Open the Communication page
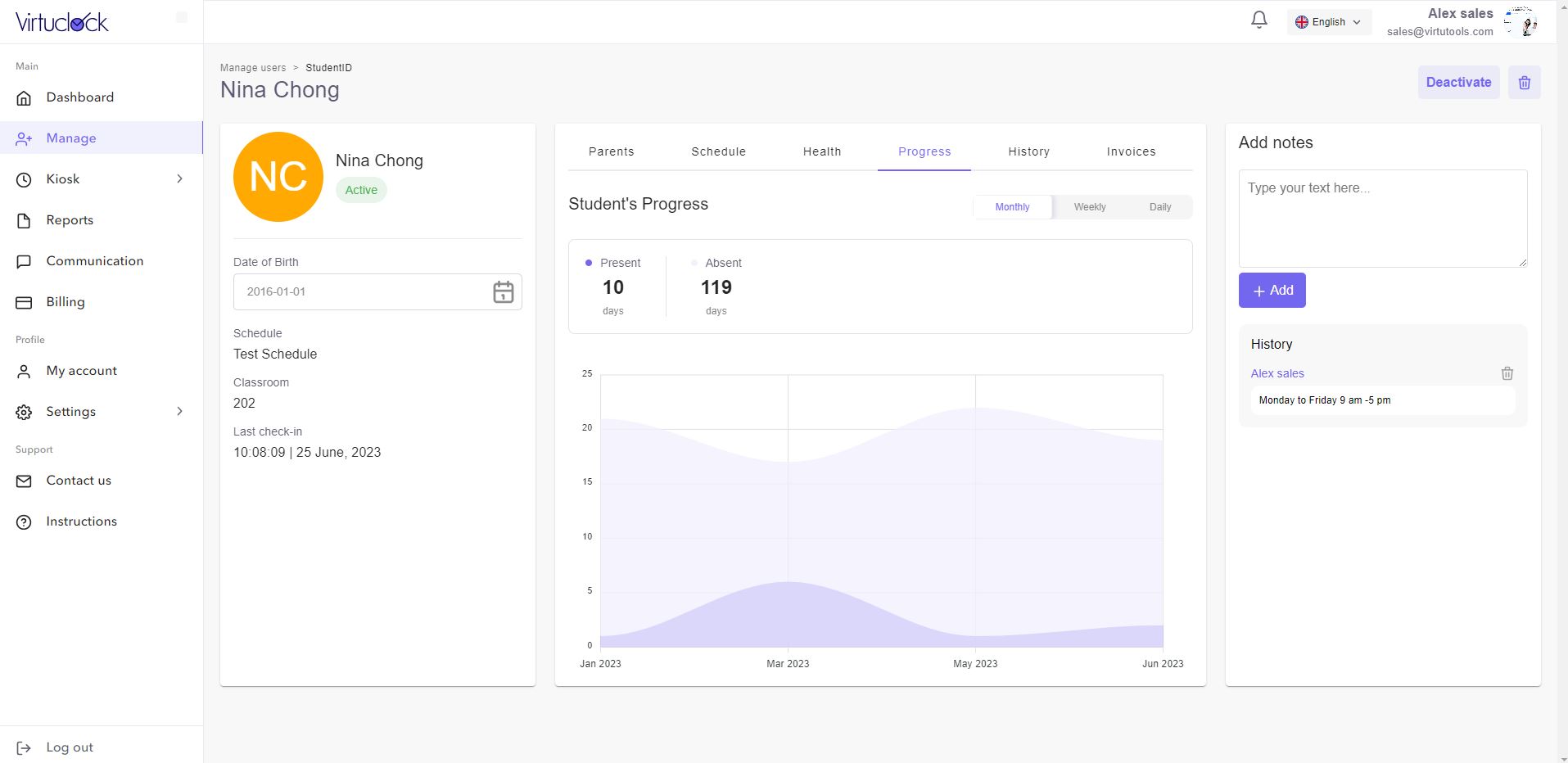The image size is (1568, 763). point(94,261)
